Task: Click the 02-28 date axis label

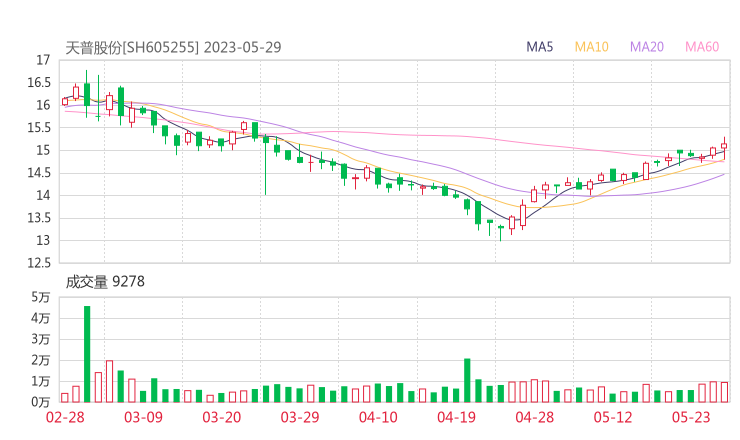Action: click(x=65, y=417)
